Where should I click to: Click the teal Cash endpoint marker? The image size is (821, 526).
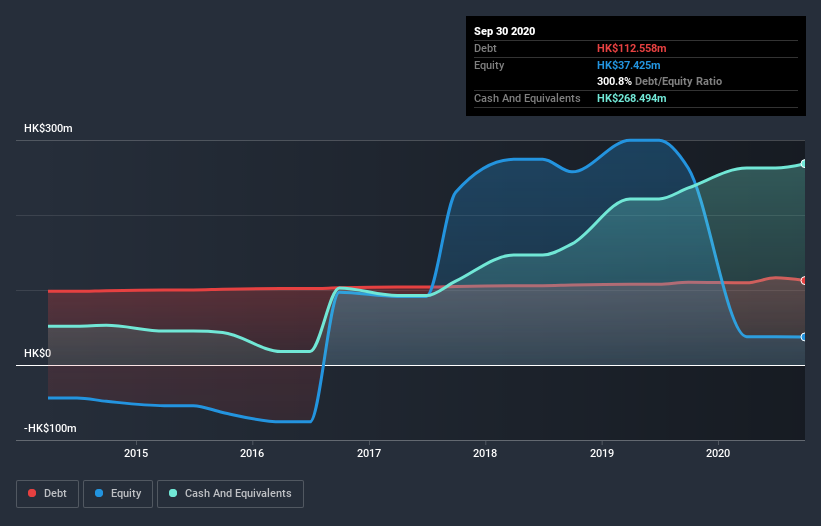click(x=804, y=164)
